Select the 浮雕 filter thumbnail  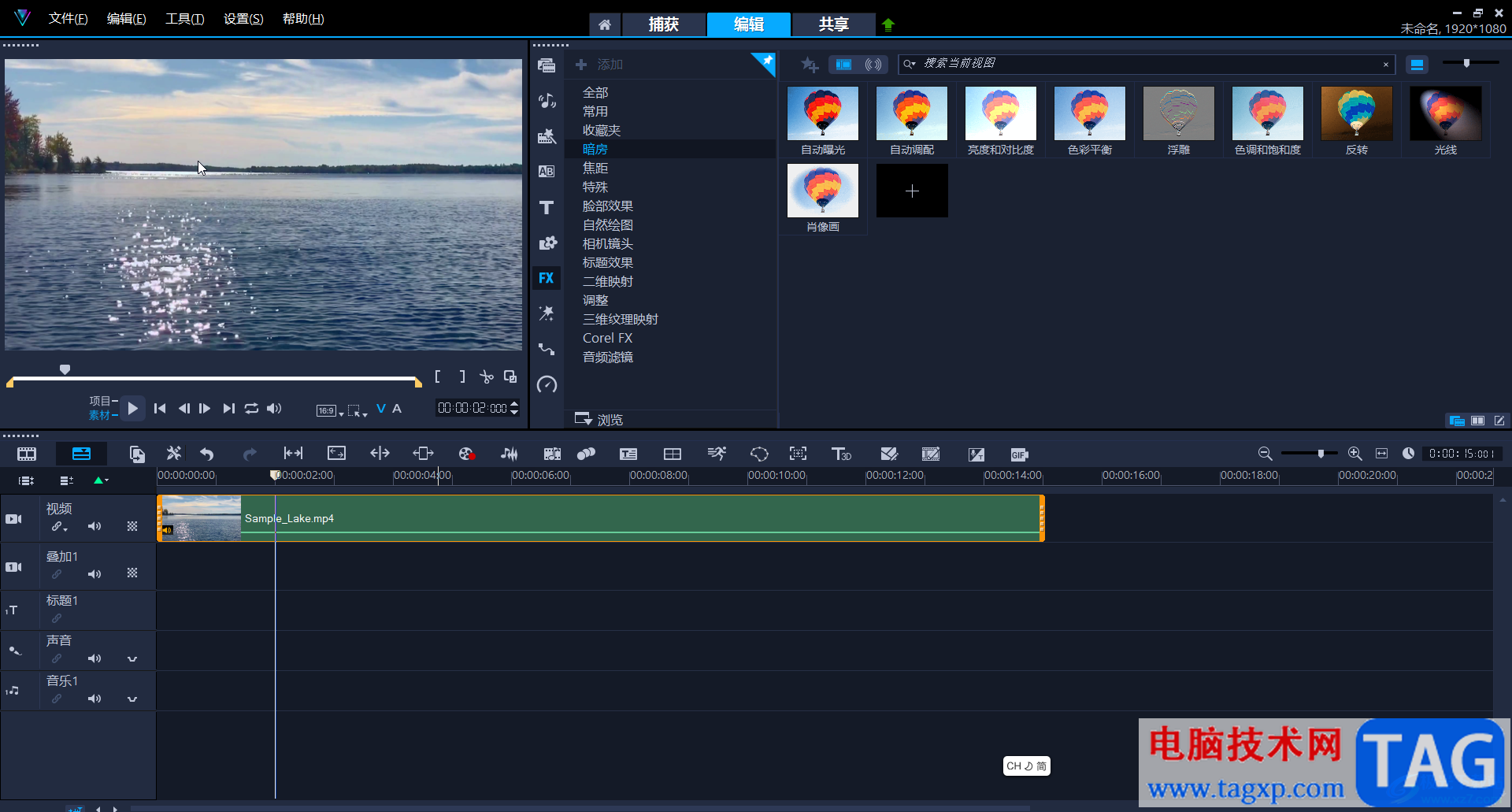tap(1179, 113)
